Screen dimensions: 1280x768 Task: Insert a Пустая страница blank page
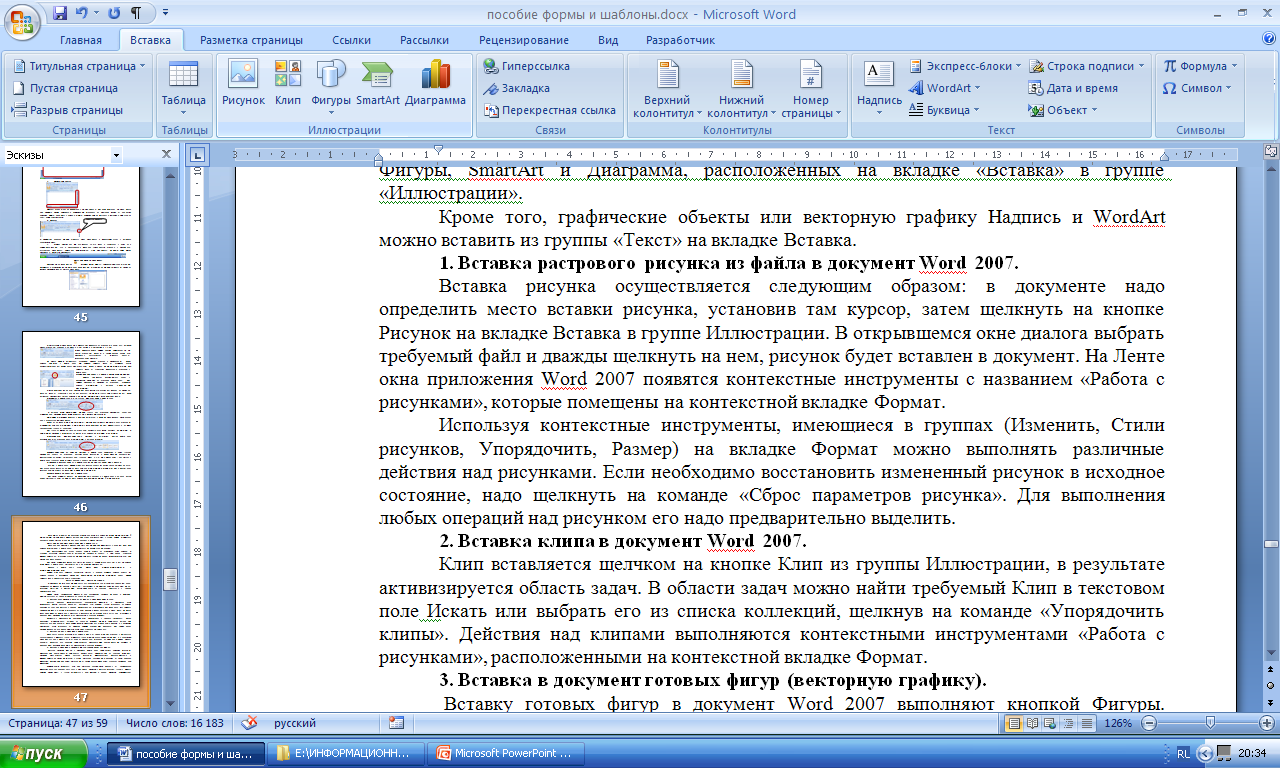coord(66,88)
